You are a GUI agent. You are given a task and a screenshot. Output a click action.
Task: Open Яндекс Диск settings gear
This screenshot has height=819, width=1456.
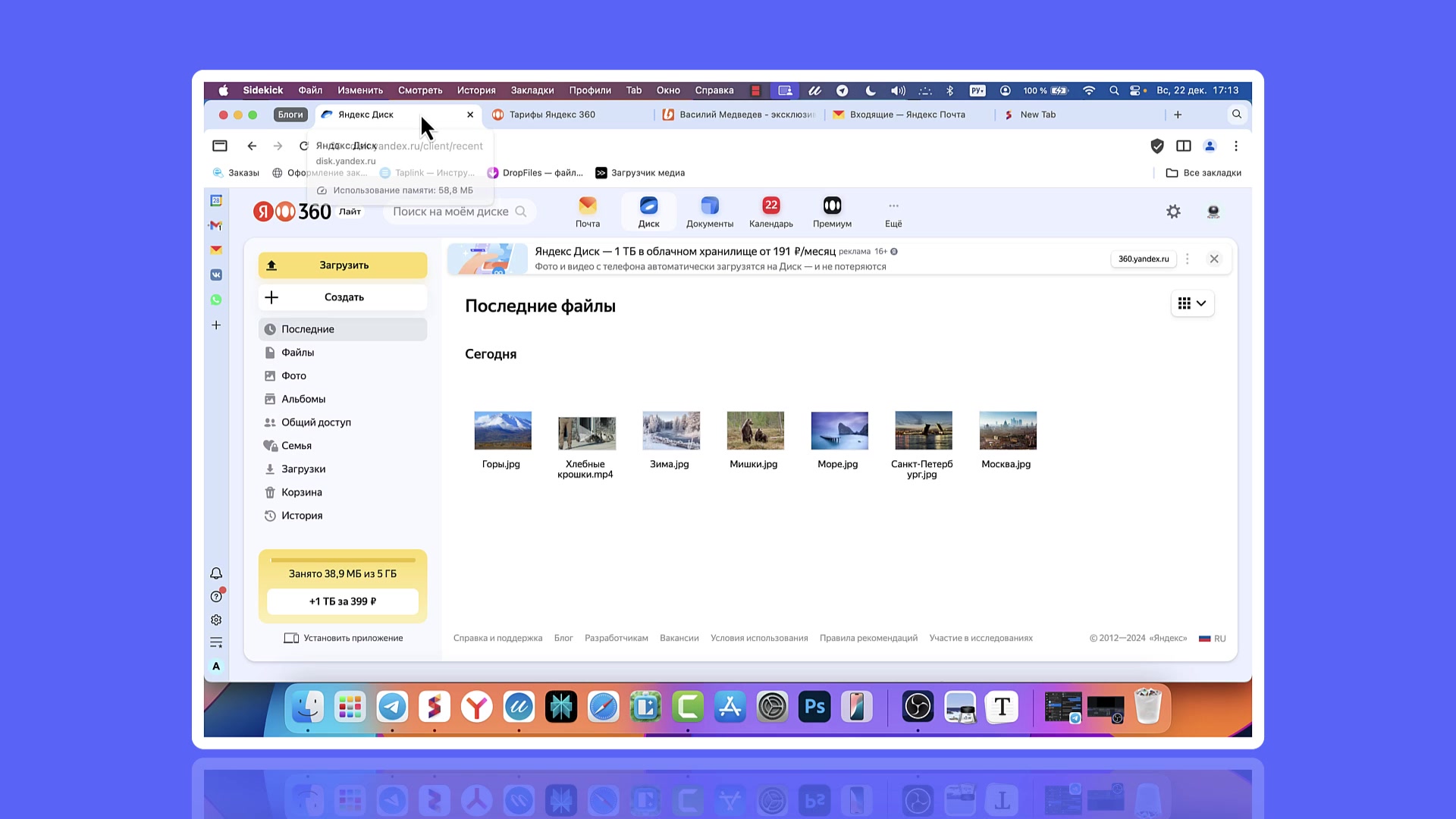(1173, 212)
